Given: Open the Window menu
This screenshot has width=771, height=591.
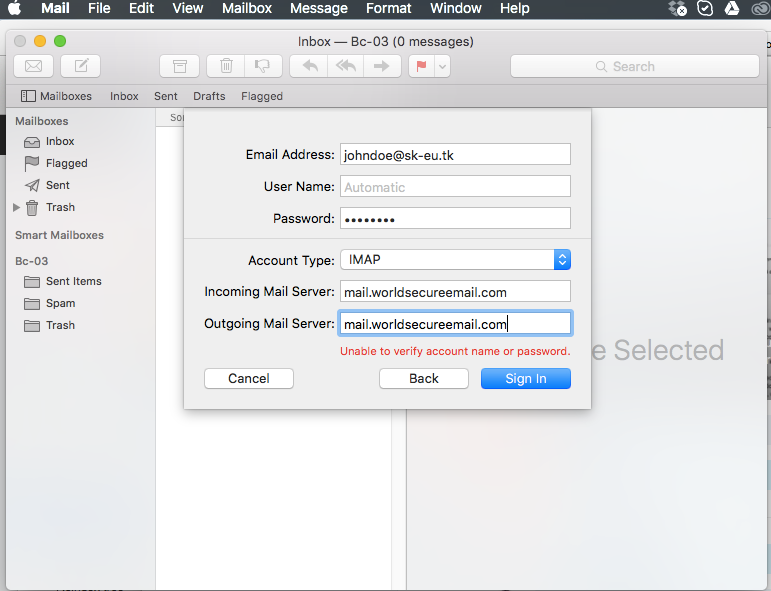Looking at the screenshot, I should pos(456,8).
